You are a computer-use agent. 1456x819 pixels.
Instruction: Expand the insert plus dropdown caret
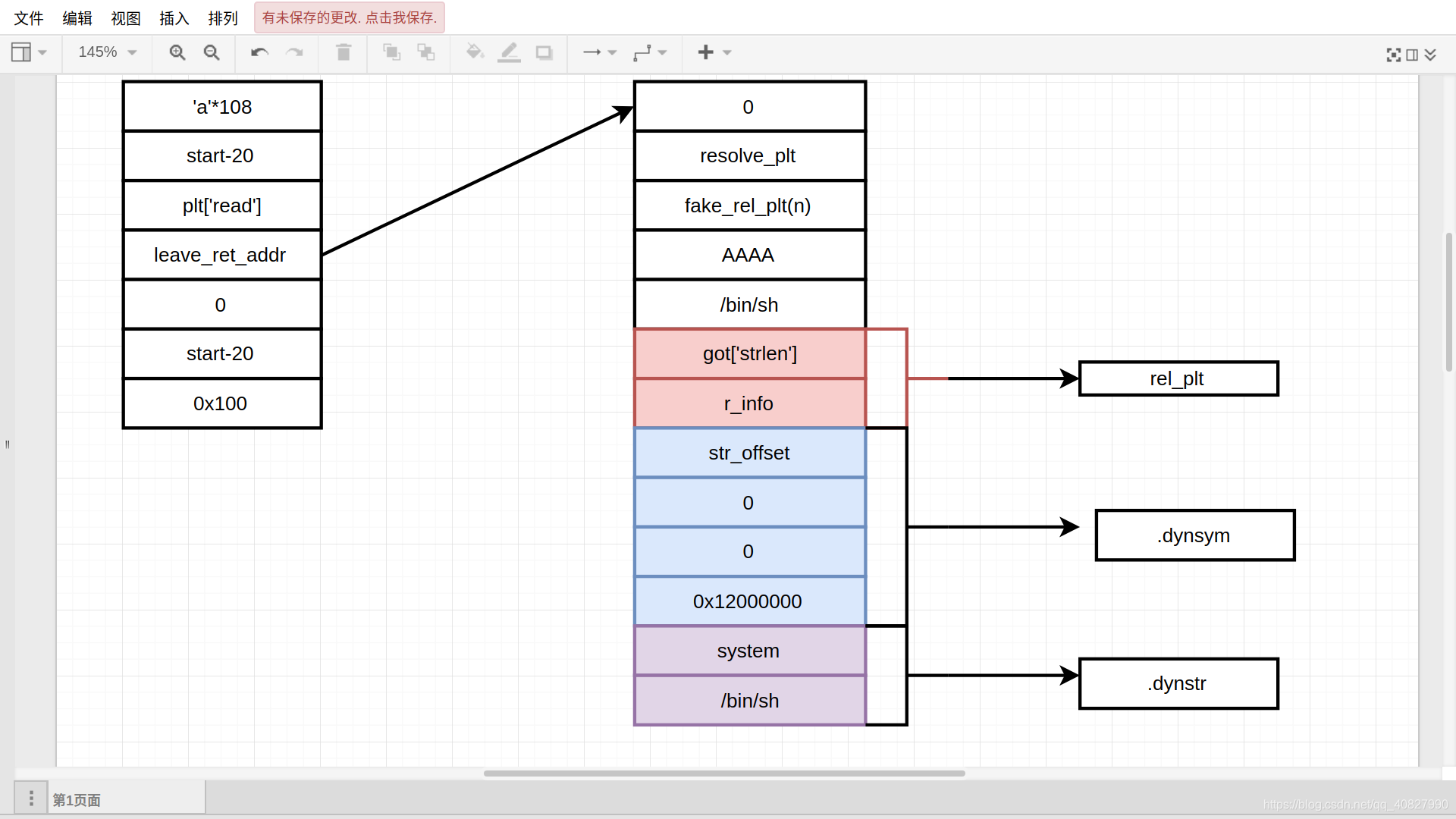(727, 52)
